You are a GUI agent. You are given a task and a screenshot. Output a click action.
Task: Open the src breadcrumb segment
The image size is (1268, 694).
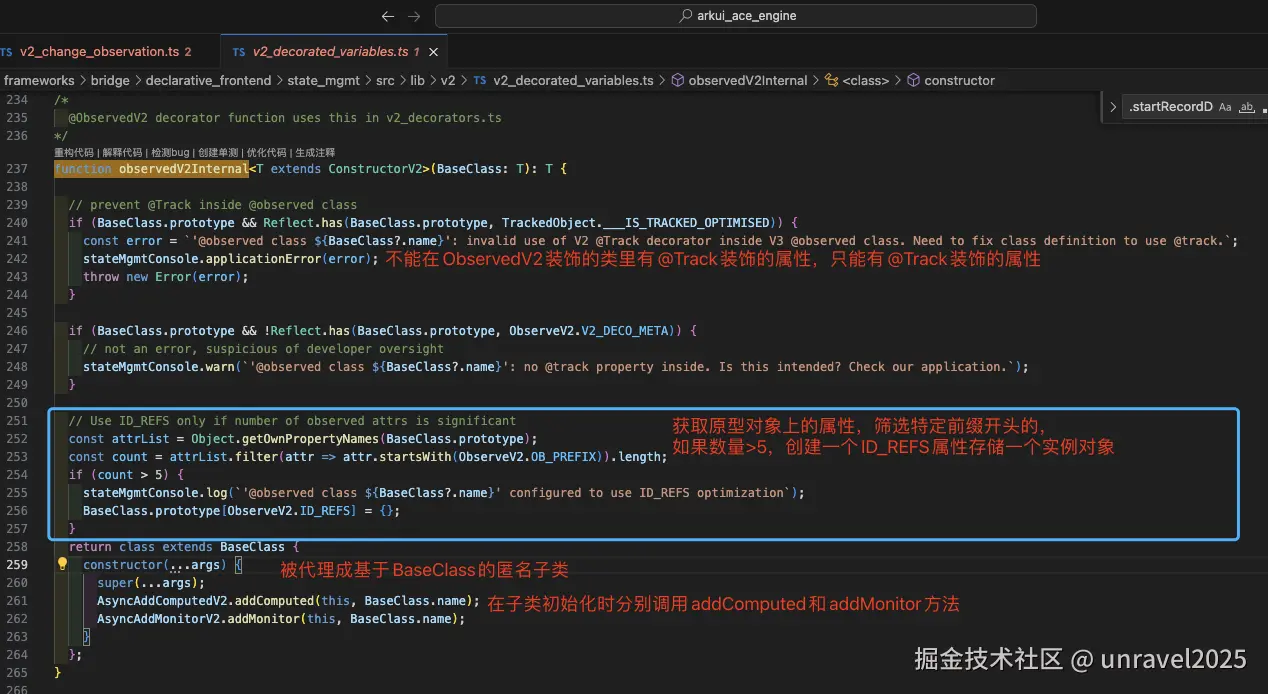385,80
